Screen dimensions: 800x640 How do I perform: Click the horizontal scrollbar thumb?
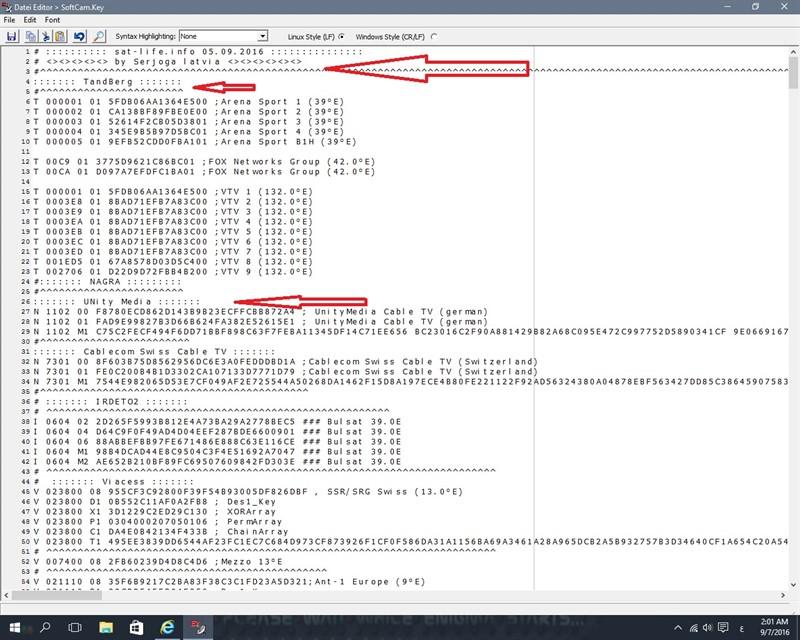pyautogui.click(x=57, y=595)
